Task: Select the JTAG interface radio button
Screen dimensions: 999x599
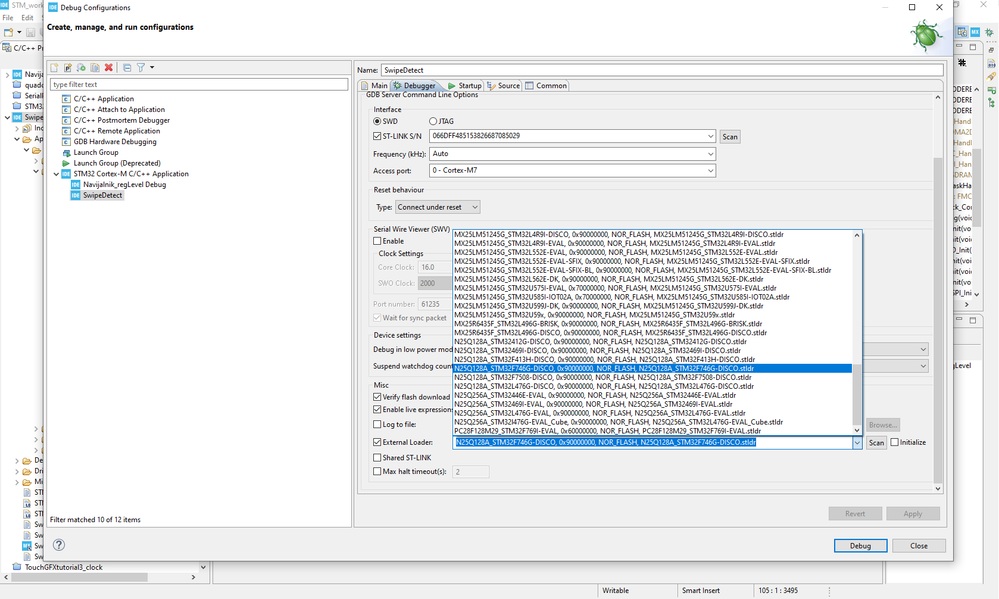Action: point(433,121)
